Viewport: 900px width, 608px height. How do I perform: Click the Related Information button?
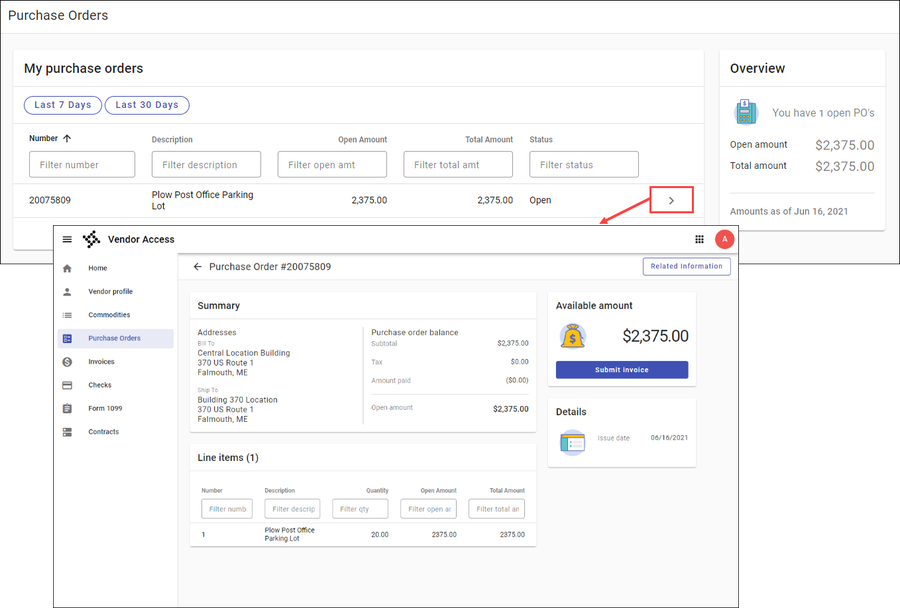pyautogui.click(x=686, y=266)
